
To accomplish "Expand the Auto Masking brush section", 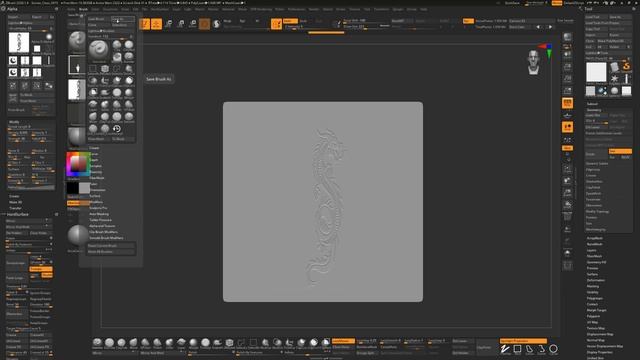I will point(99,214).
